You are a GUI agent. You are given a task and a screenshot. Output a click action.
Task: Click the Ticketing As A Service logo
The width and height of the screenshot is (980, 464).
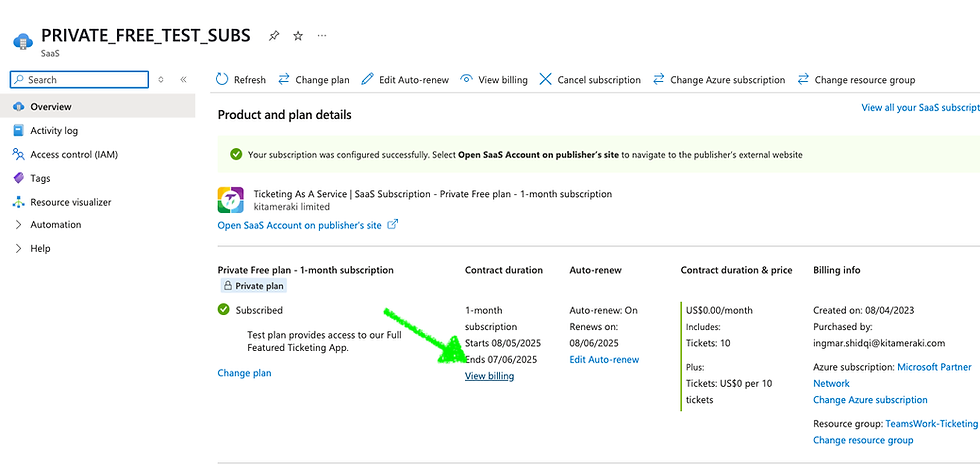coord(231,200)
